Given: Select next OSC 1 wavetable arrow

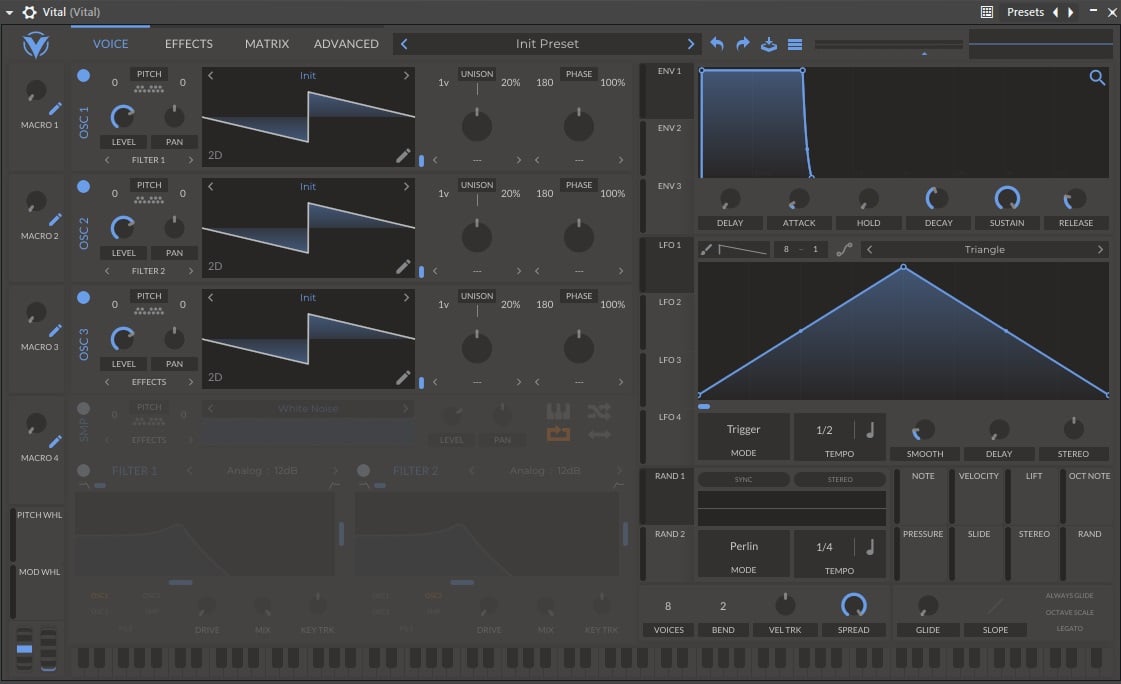Looking at the screenshot, I should pos(406,75).
